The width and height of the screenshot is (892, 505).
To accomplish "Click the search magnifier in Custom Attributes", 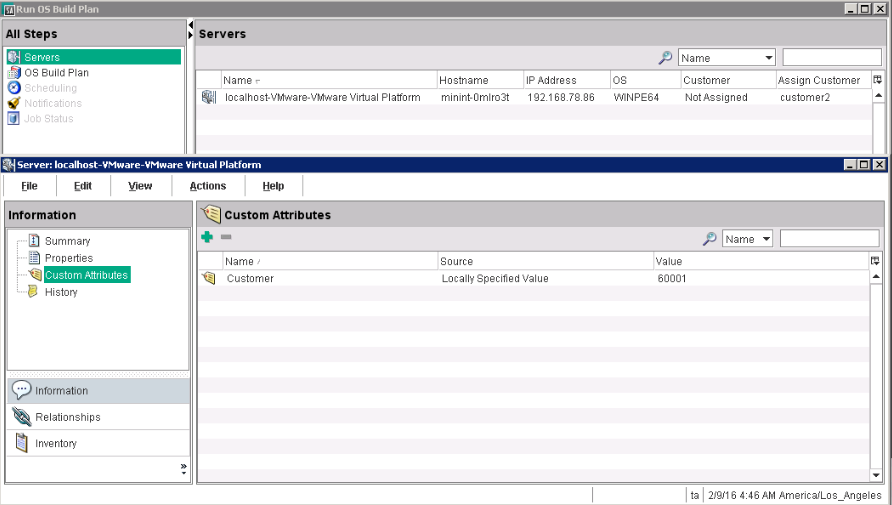I will click(x=709, y=239).
